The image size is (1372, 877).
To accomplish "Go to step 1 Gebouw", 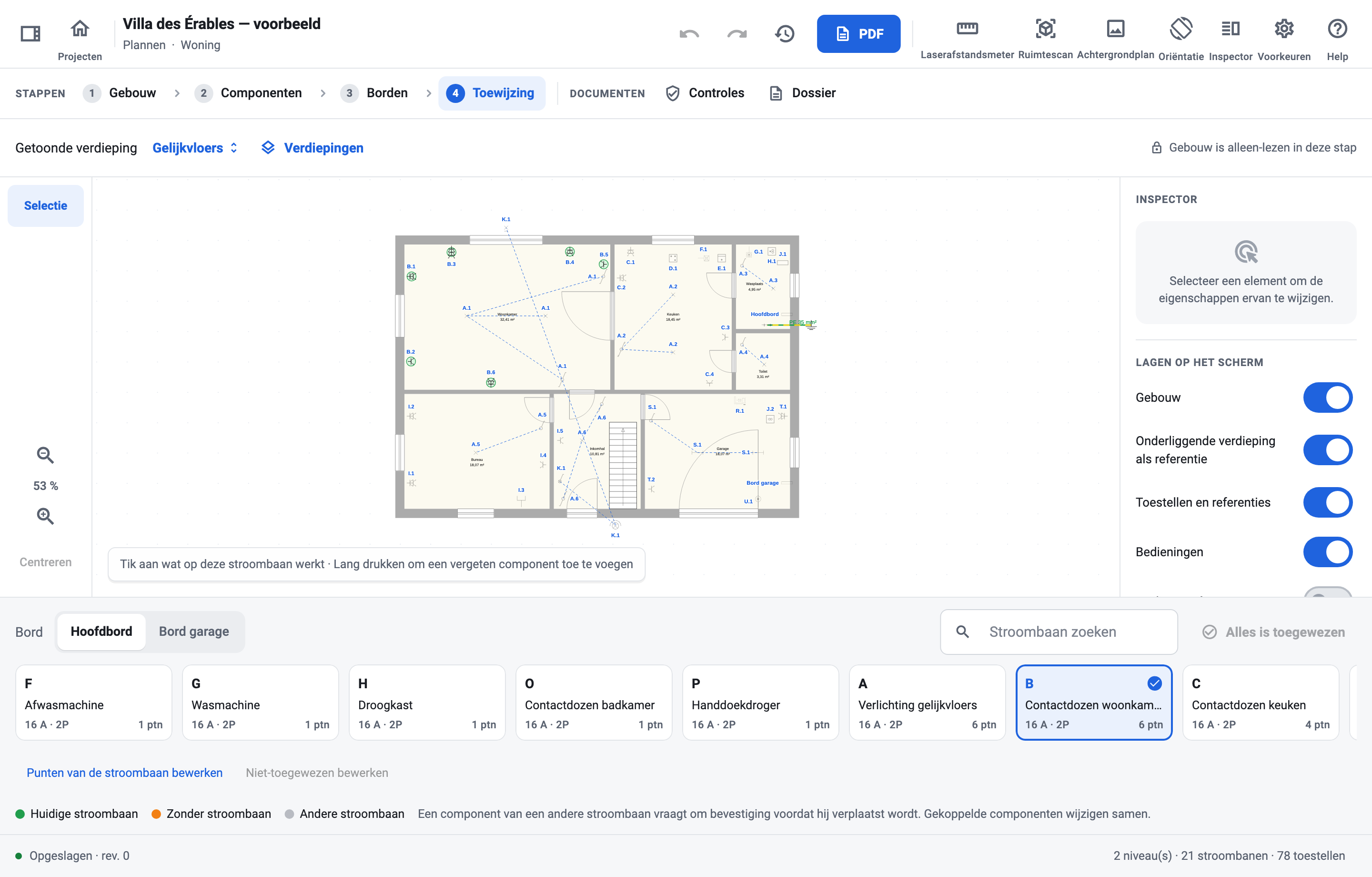I will pos(120,93).
